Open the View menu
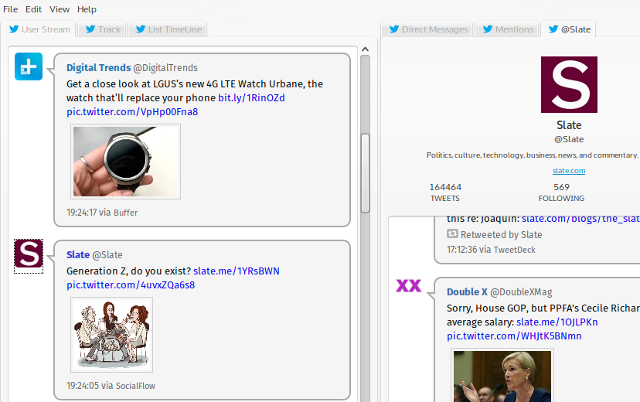The image size is (640, 402). (60, 9)
